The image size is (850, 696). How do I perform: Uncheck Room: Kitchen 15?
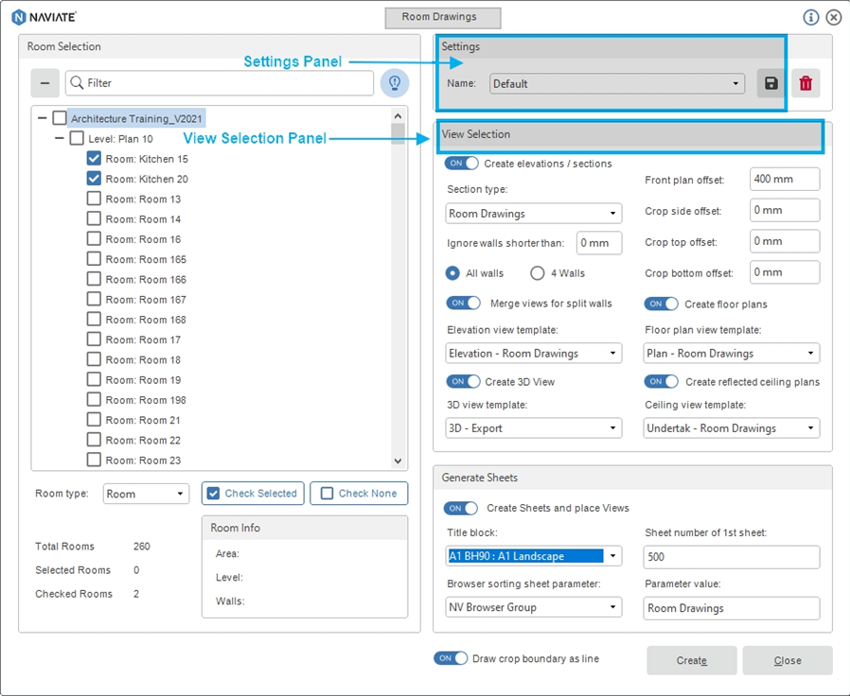pyautogui.click(x=94, y=158)
